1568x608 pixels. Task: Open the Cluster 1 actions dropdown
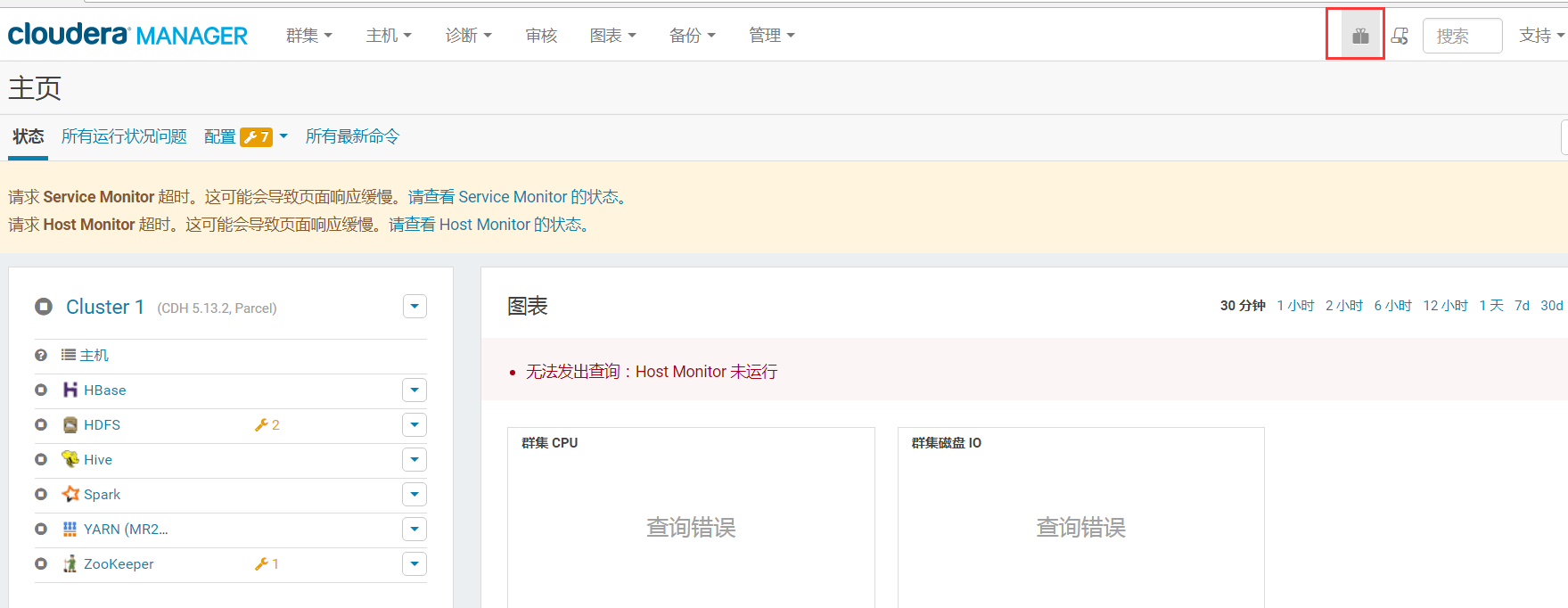[x=415, y=307]
